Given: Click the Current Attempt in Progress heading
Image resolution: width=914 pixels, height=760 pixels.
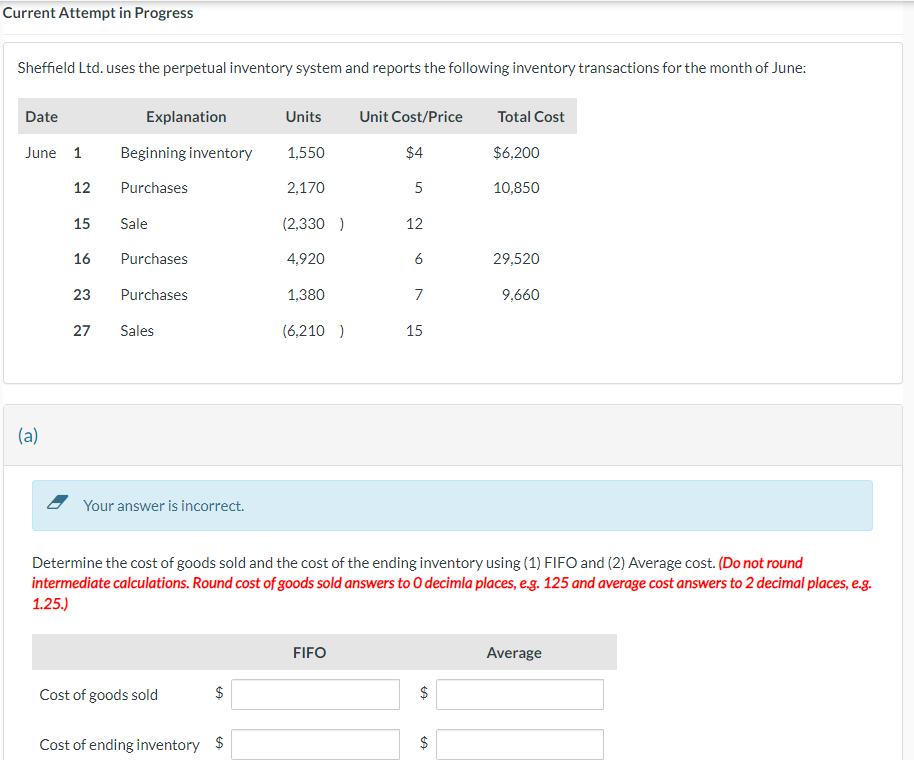Looking at the screenshot, I should tap(98, 13).
